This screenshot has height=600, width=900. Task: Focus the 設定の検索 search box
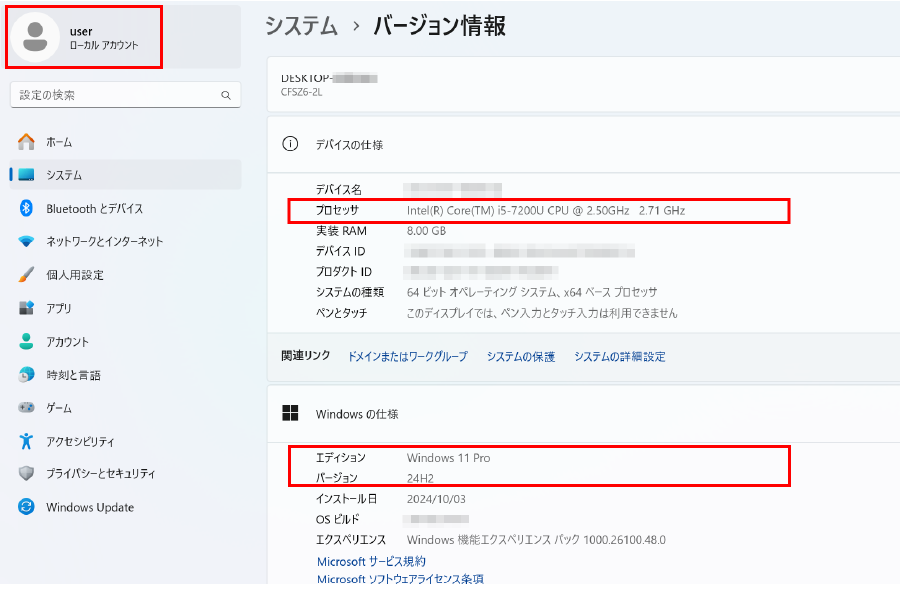pyautogui.click(x=126, y=95)
